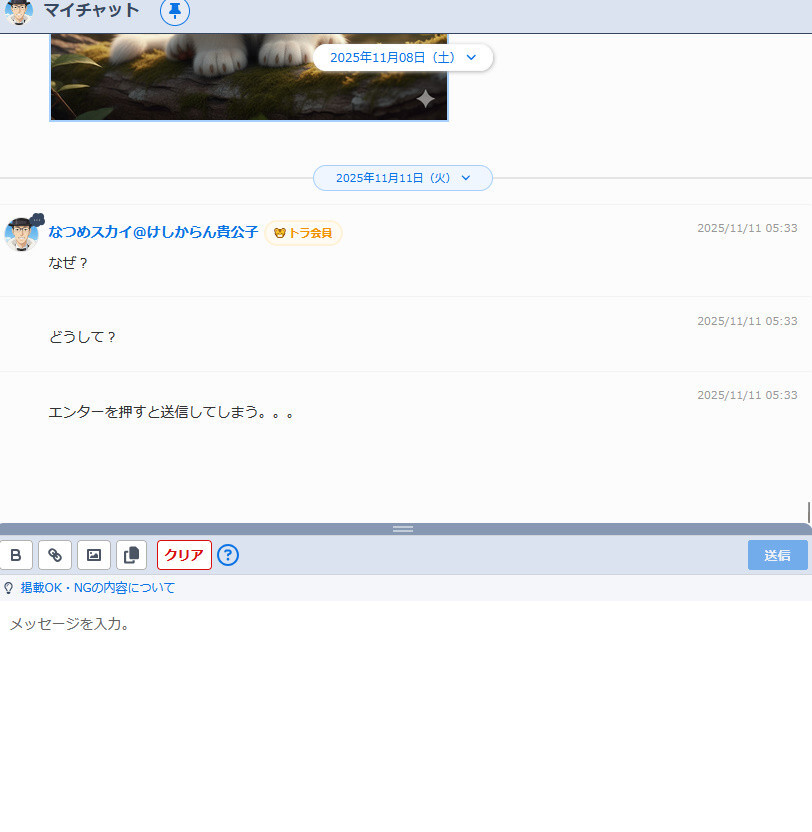Open the 2025年11月11日（火）date dropdown
This screenshot has width=812, height=832.
(x=403, y=177)
